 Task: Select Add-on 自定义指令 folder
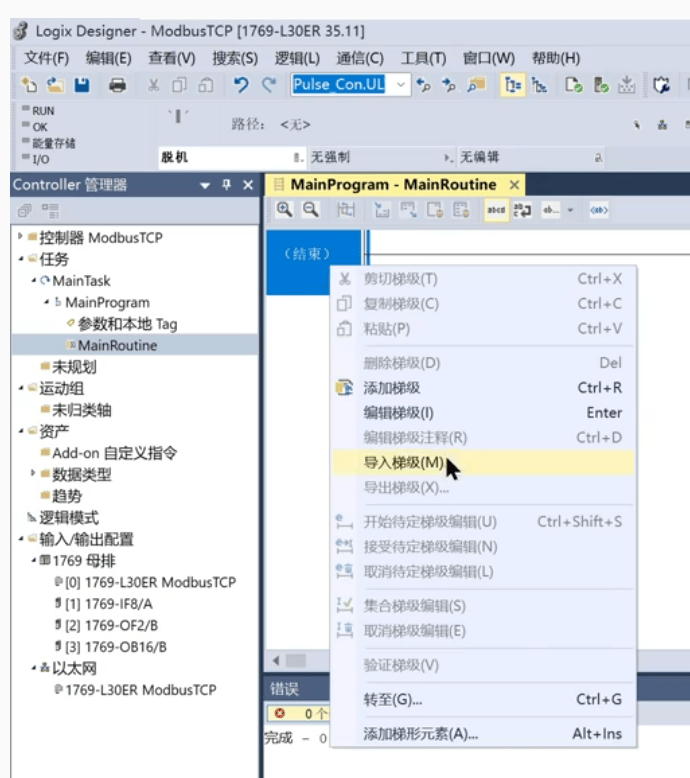coord(115,453)
